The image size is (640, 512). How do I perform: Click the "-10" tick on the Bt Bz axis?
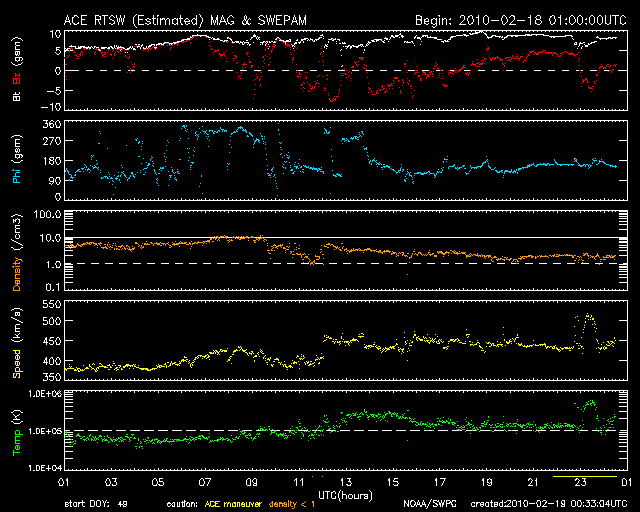[x=51, y=107]
